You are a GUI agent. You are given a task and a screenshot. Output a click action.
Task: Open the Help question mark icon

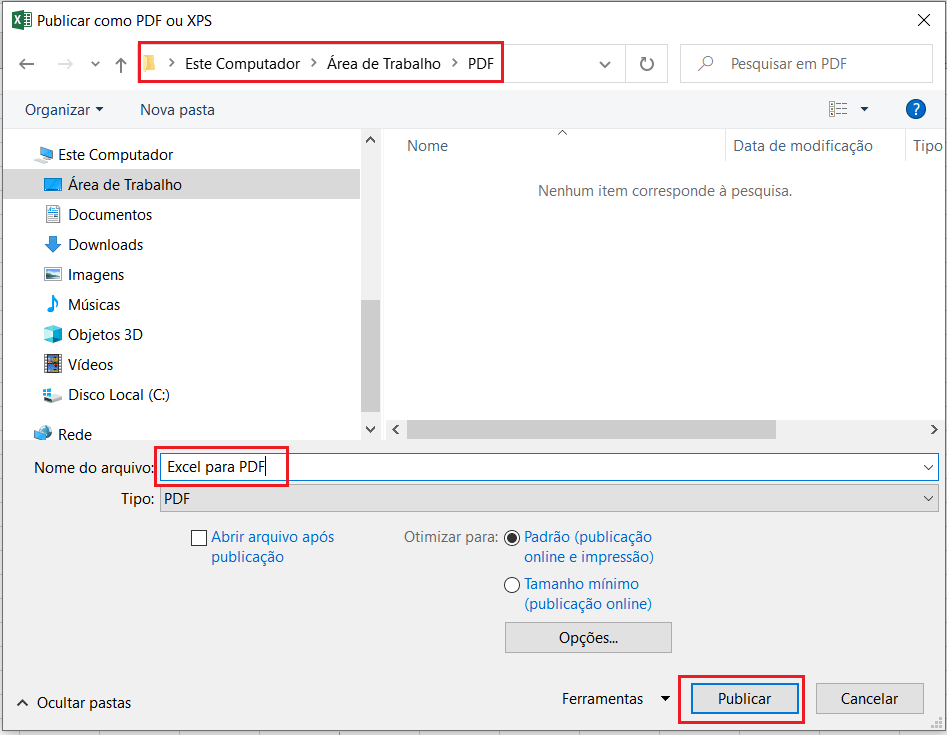[914, 109]
